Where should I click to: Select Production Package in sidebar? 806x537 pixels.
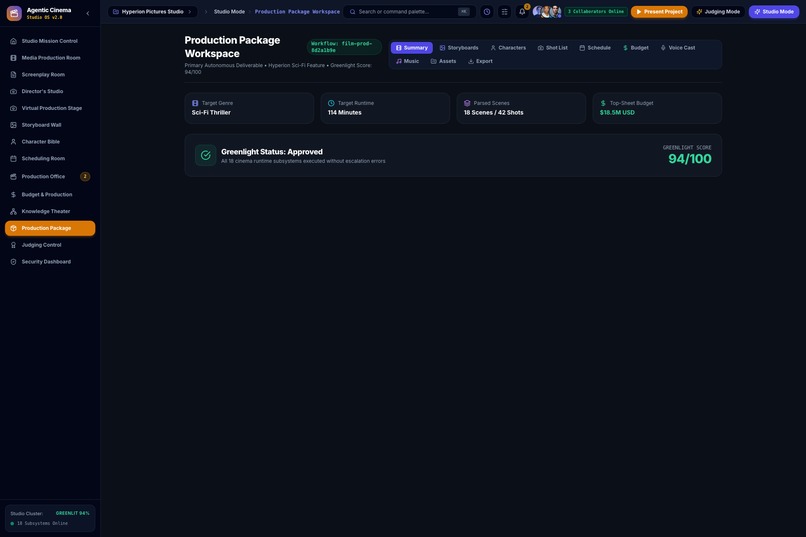coord(50,228)
